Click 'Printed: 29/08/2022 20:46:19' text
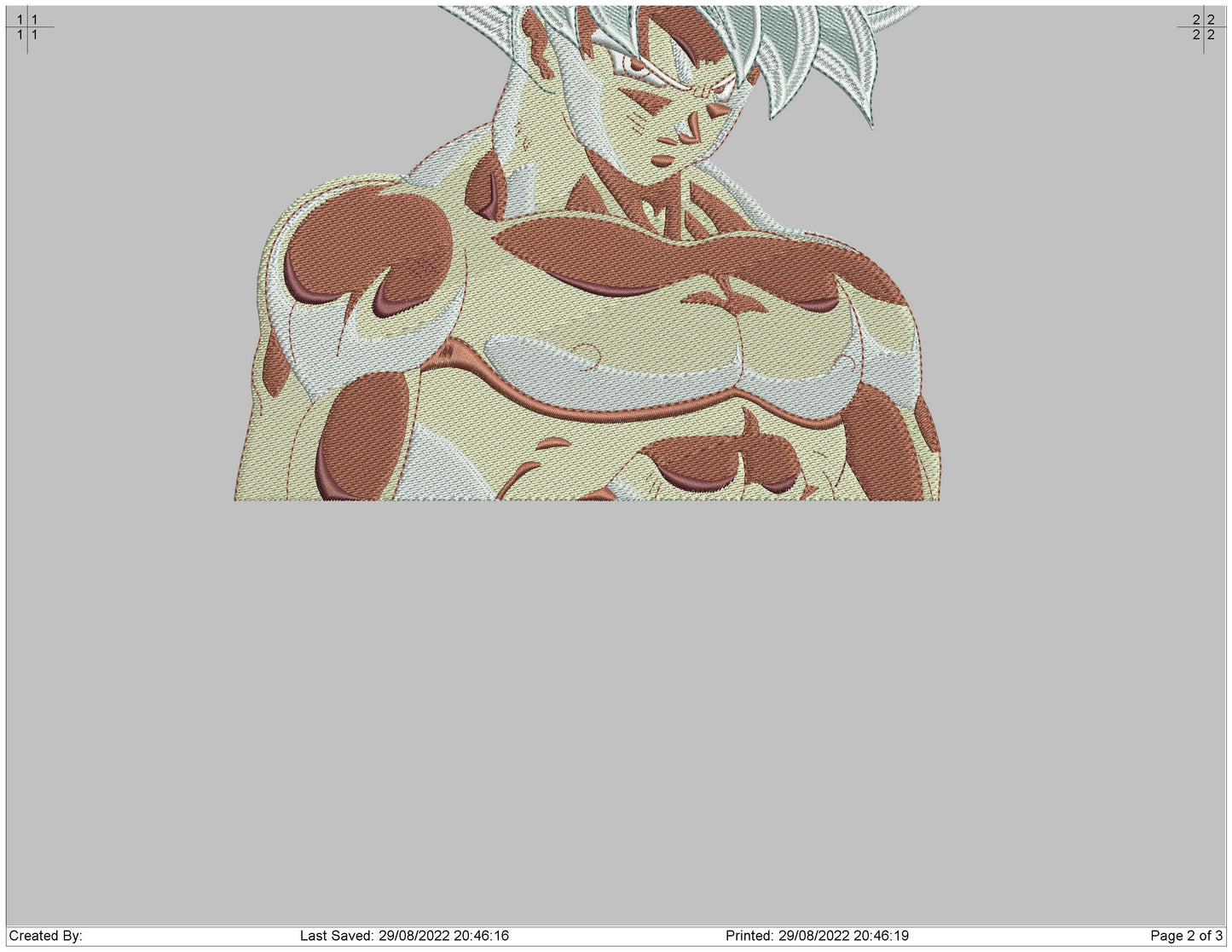Image resolution: width=1232 pixels, height=952 pixels. (817, 936)
